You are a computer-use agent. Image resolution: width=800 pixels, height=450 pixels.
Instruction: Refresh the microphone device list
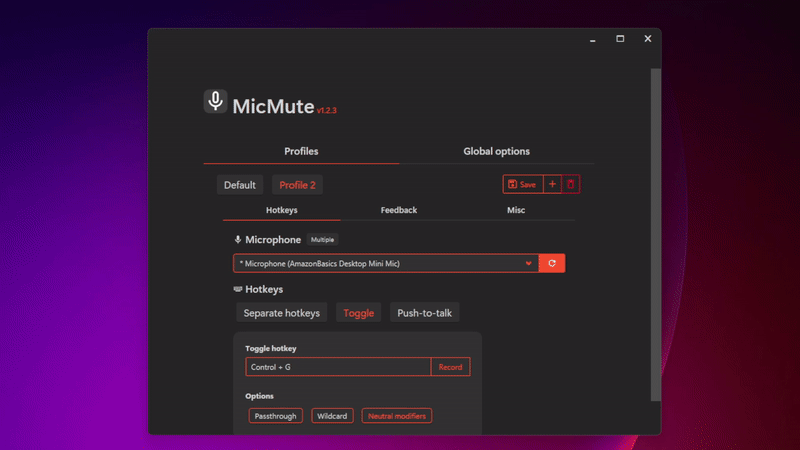pos(552,263)
